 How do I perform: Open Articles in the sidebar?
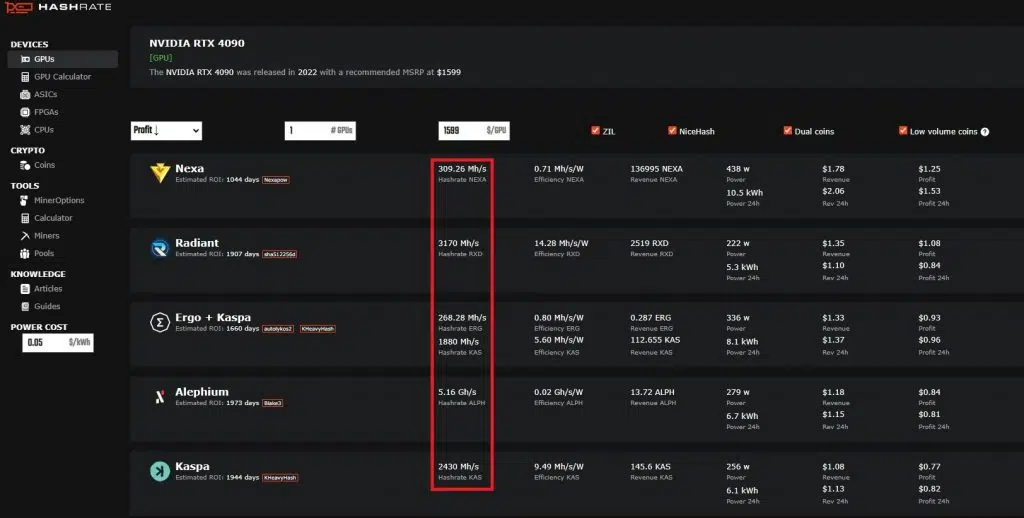(48, 289)
